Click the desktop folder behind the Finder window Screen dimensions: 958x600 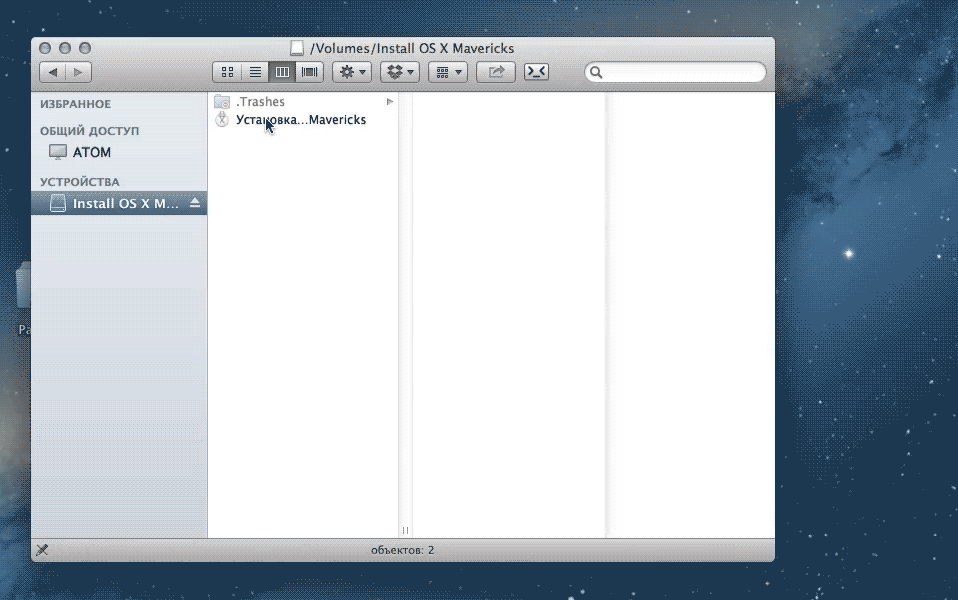(23, 286)
